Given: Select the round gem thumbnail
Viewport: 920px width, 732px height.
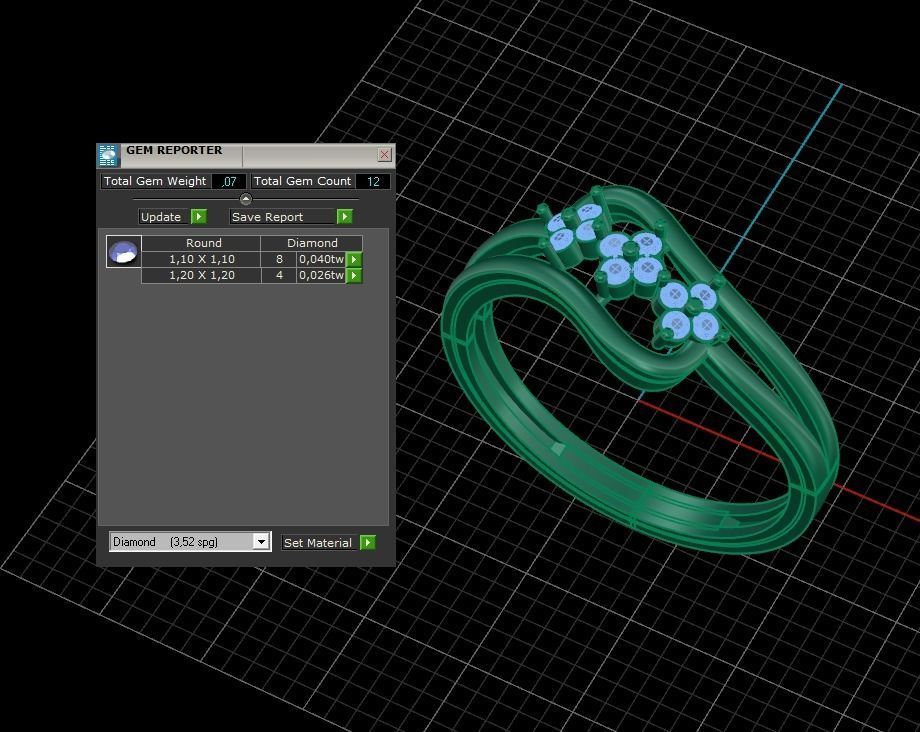Looking at the screenshot, I should tap(123, 252).
